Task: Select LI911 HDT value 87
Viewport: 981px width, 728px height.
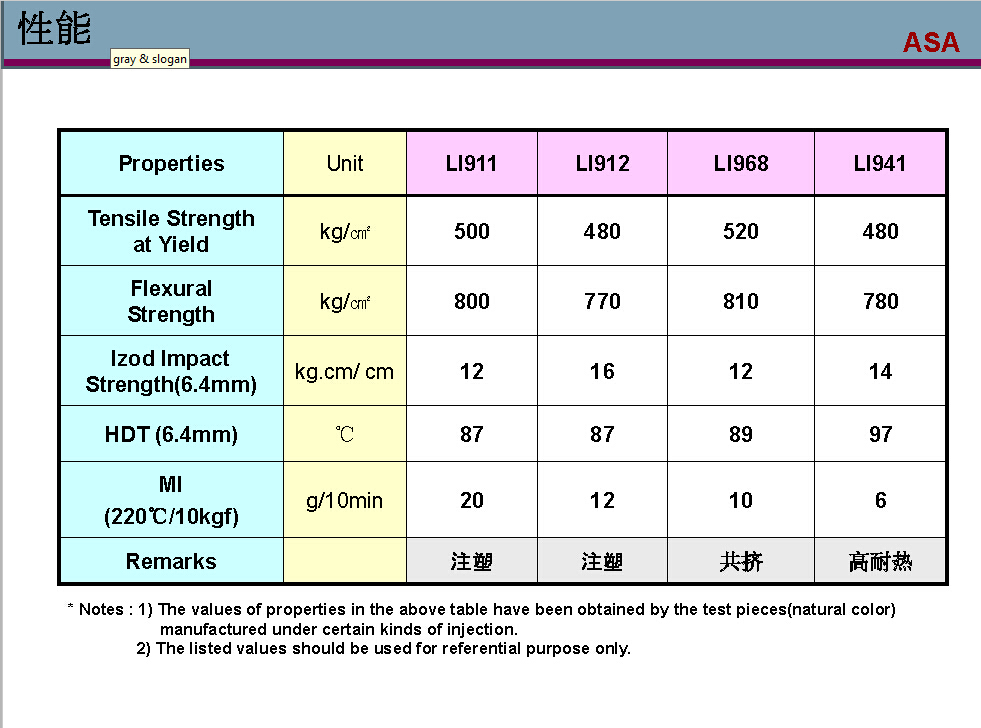Action: [x=472, y=434]
